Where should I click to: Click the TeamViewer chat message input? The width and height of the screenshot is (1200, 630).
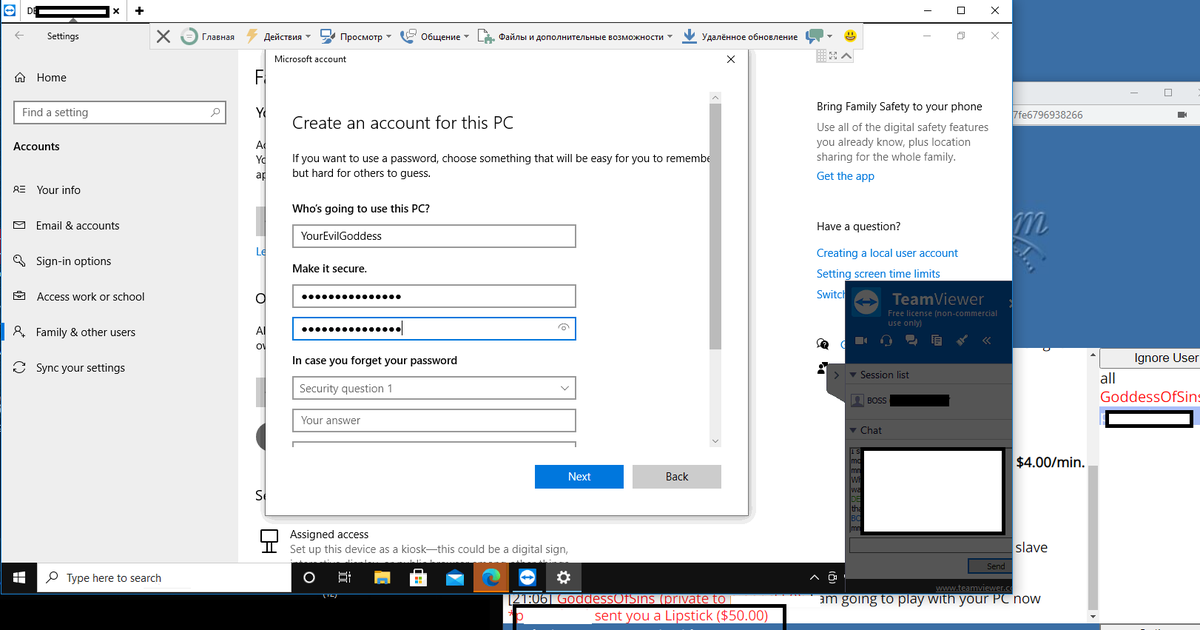coord(928,546)
